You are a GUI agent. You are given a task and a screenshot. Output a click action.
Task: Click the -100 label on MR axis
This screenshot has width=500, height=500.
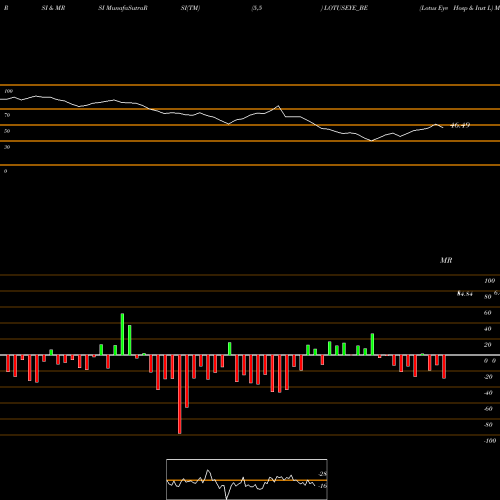(490, 441)
